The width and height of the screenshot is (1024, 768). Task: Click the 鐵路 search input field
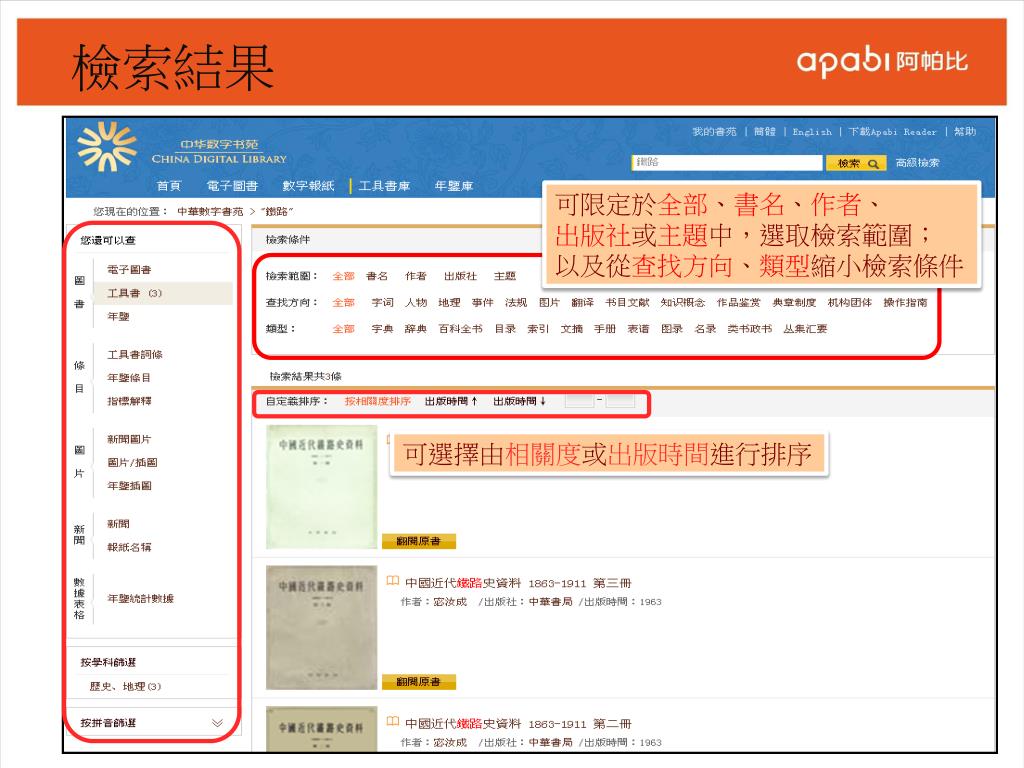(x=727, y=163)
